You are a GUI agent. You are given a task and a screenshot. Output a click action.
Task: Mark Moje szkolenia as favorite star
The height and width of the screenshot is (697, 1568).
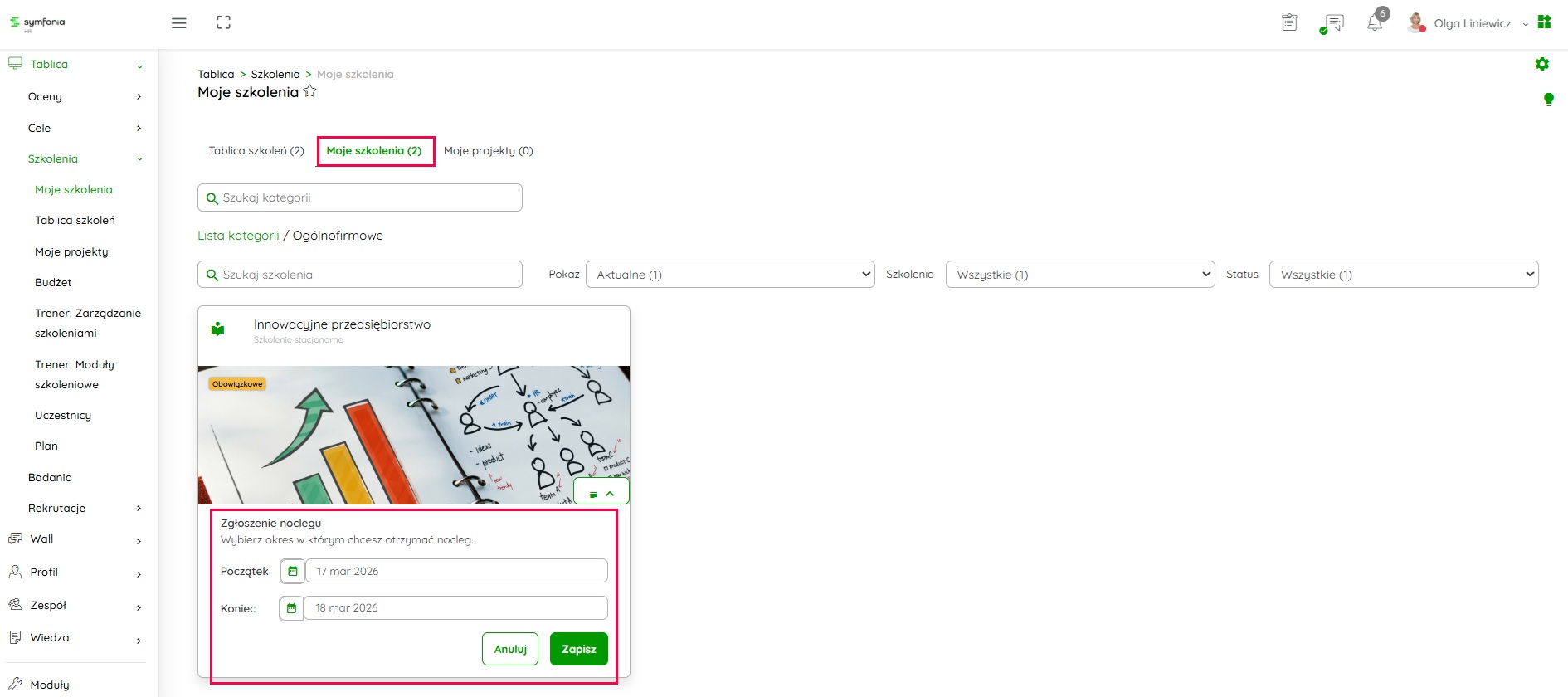click(x=310, y=91)
